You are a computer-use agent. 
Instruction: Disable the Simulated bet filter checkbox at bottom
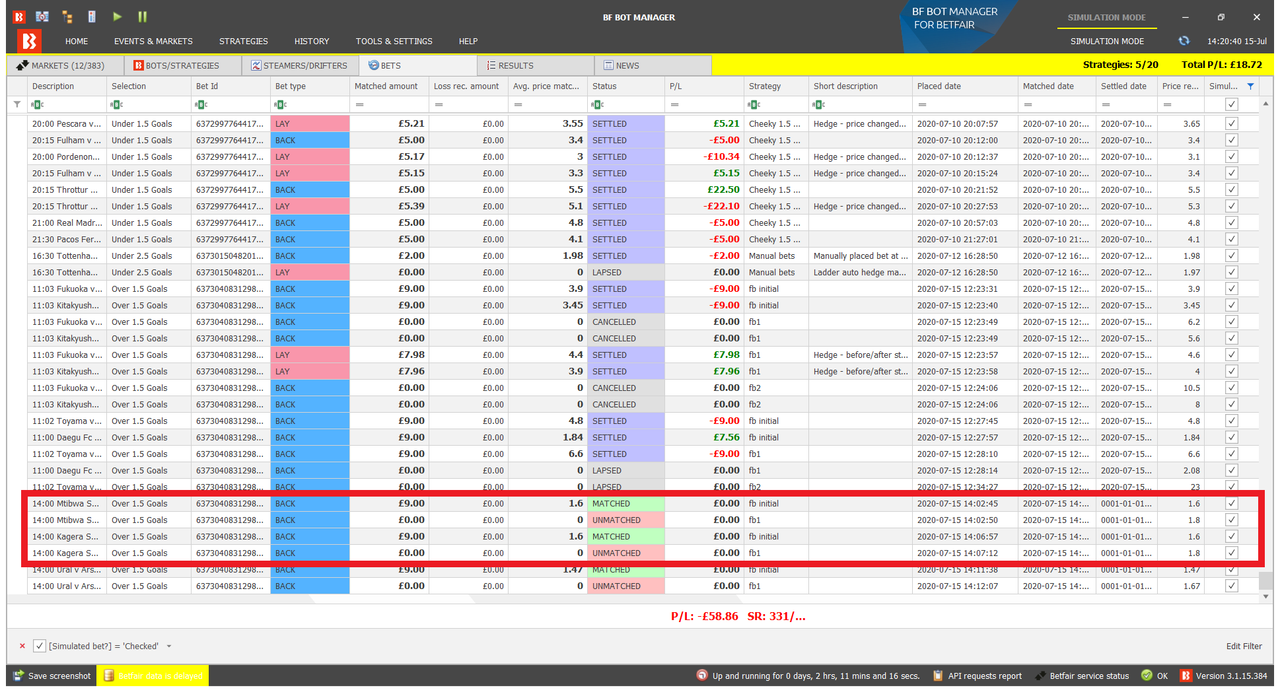click(x=39, y=646)
